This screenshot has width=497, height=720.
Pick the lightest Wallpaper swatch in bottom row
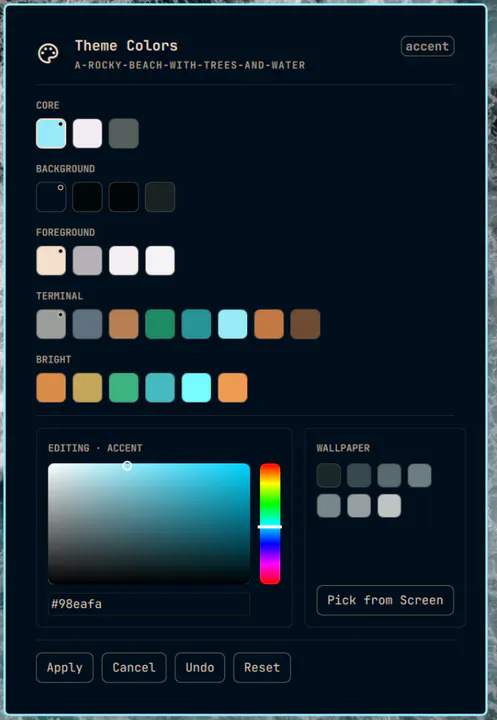click(390, 506)
